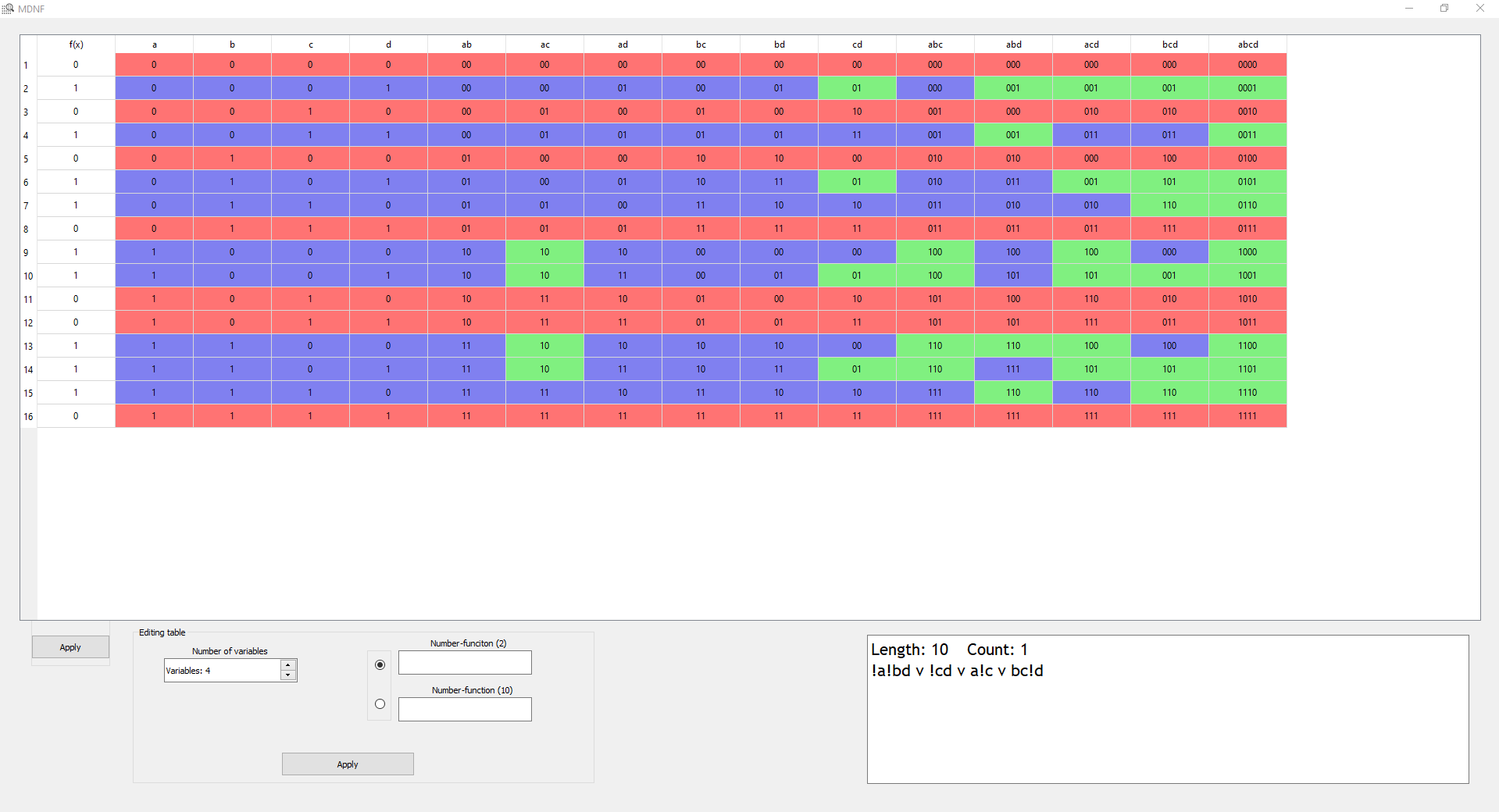Select the f(x) column header

coord(76,45)
